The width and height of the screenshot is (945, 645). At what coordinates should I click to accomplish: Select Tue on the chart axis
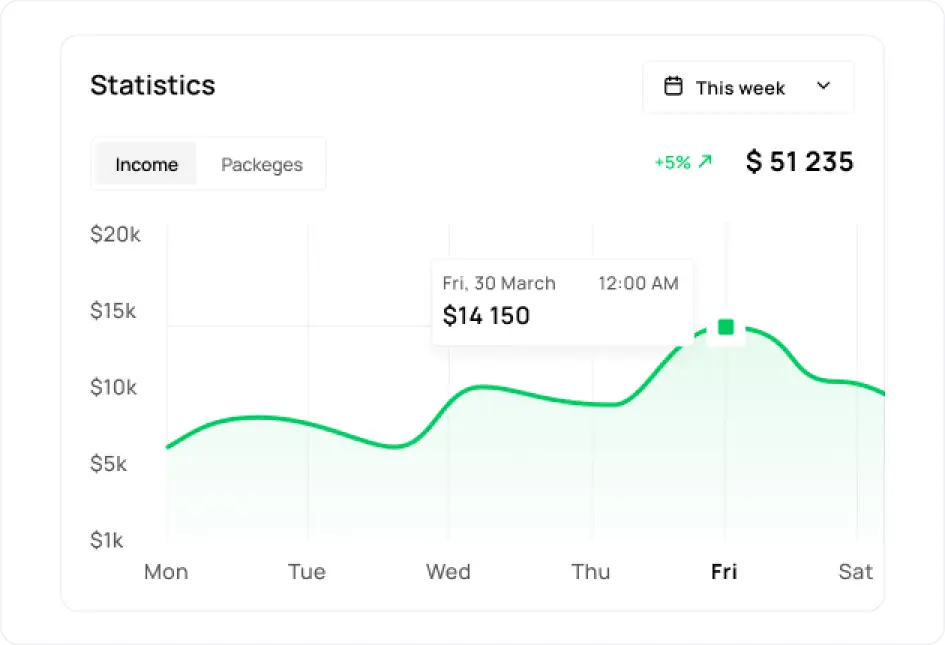[306, 572]
